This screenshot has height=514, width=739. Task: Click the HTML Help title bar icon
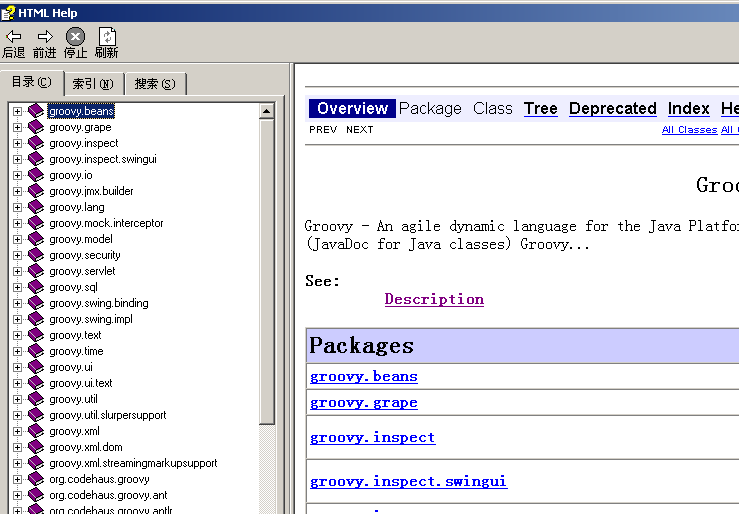click(x=8, y=13)
